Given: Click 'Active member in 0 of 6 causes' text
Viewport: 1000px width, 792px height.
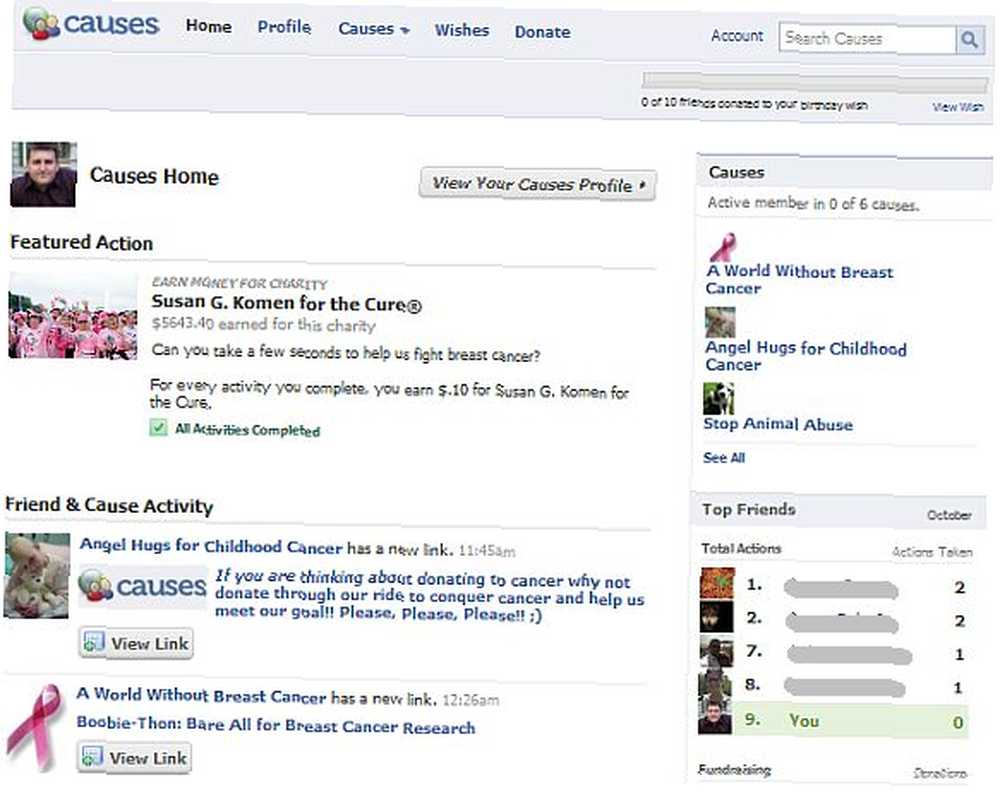Looking at the screenshot, I should 813,203.
